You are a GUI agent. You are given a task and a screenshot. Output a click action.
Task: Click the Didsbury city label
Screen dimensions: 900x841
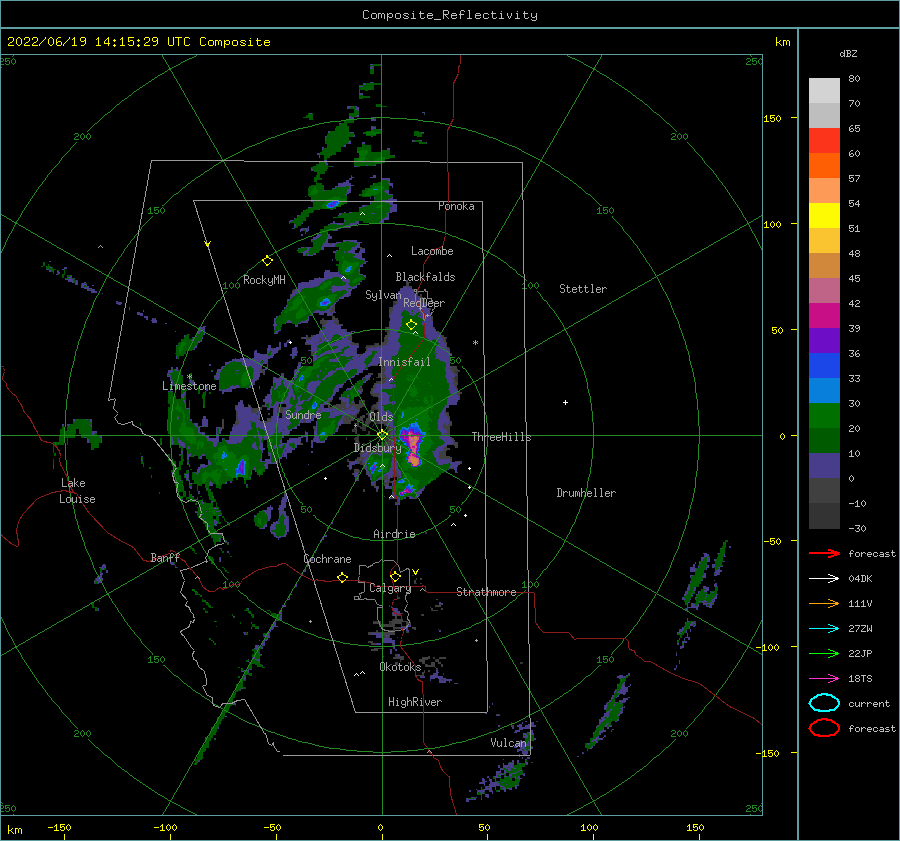tap(377, 448)
